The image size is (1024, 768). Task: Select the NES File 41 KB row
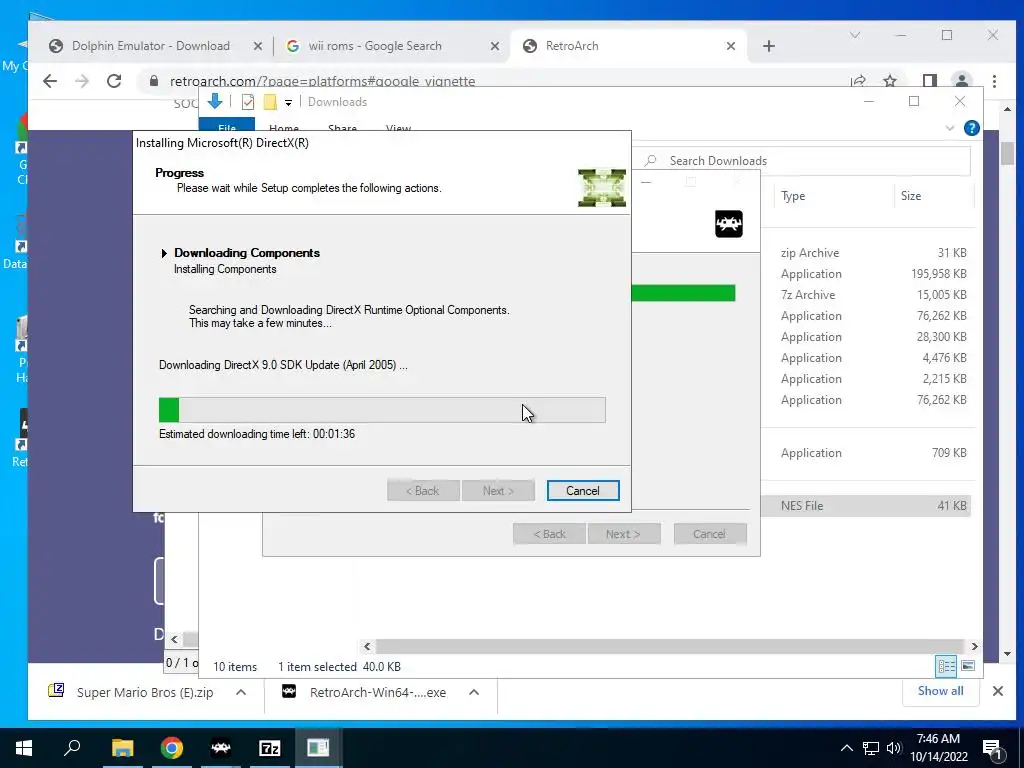point(866,505)
